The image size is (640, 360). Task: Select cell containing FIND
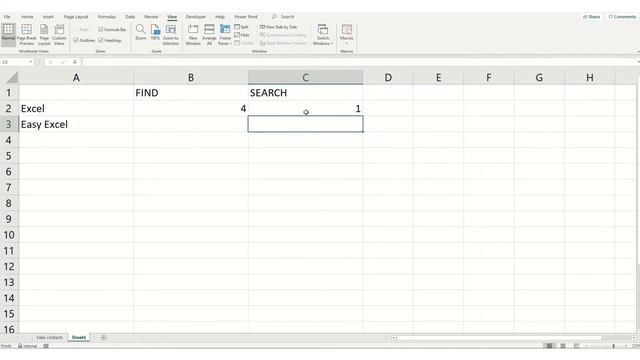click(x=191, y=93)
